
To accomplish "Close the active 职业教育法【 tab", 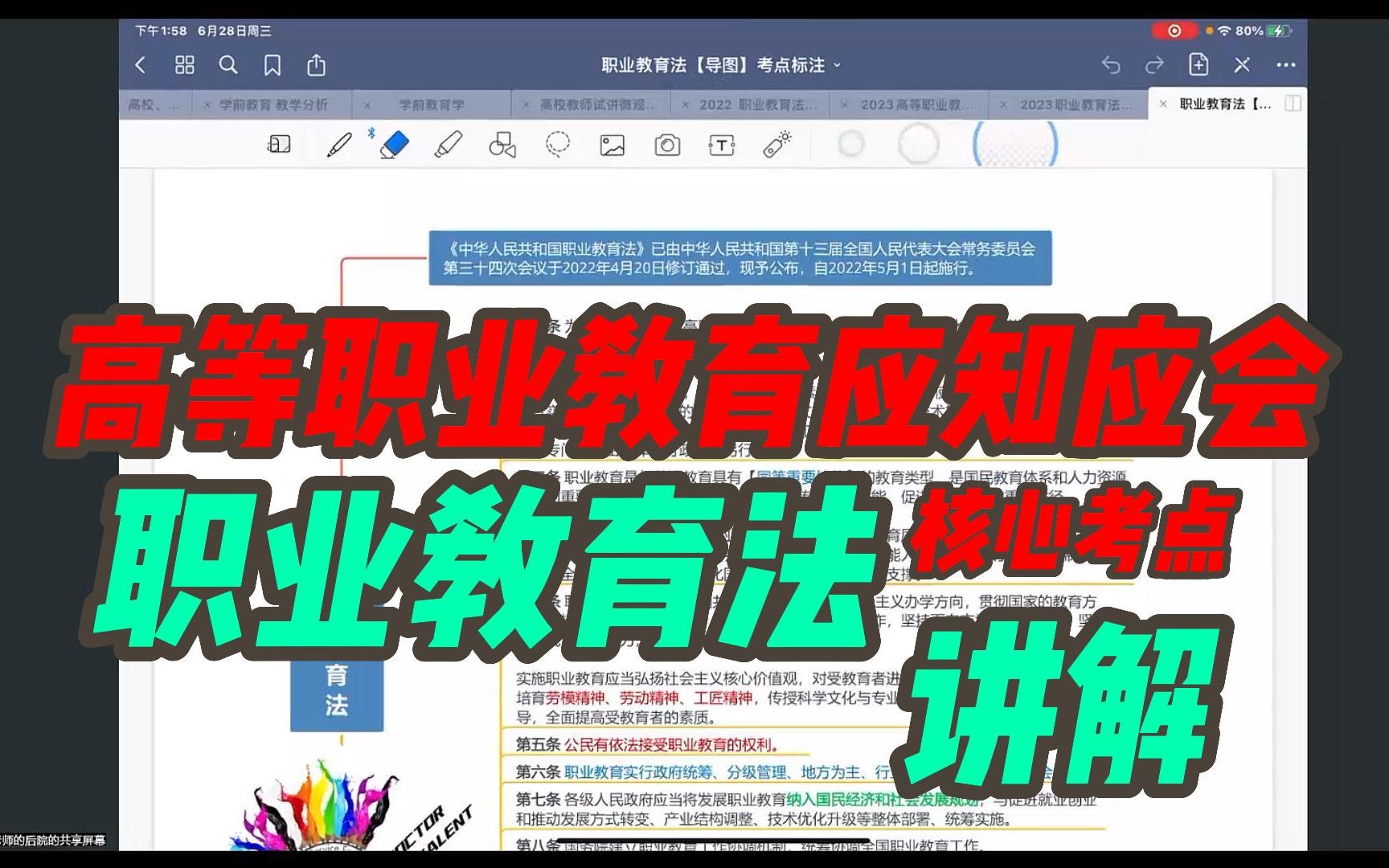I will [x=1163, y=104].
